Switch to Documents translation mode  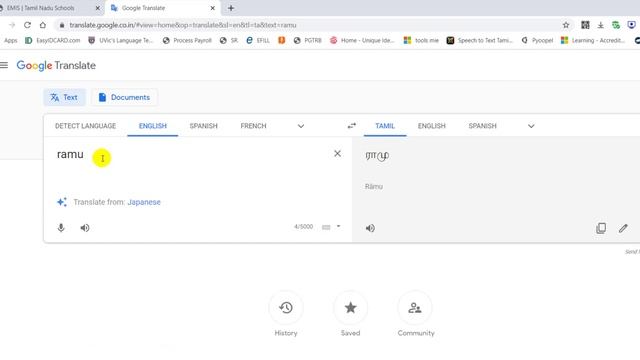coord(124,97)
